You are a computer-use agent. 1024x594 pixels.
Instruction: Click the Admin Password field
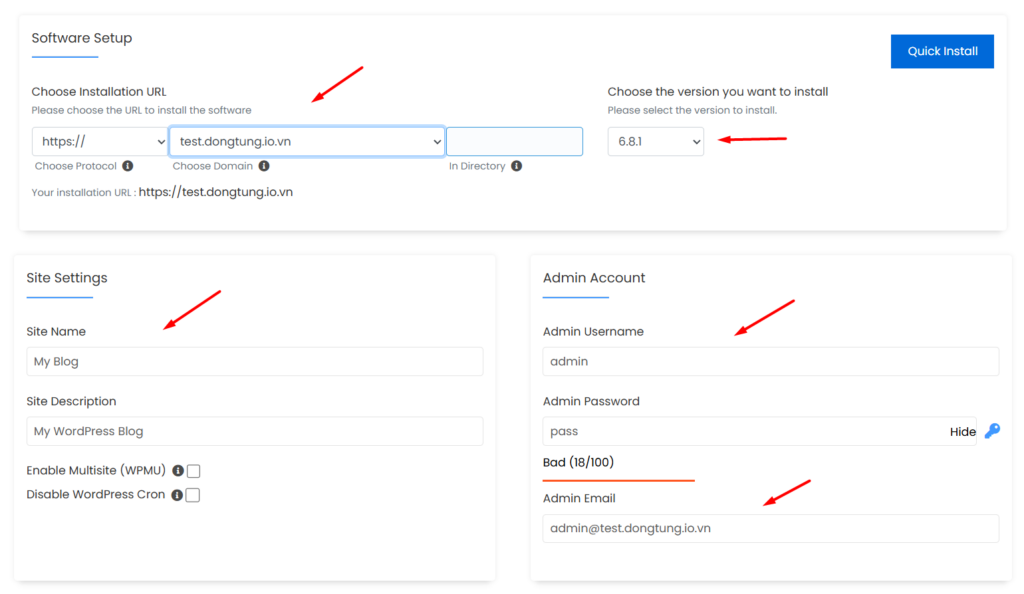[760, 431]
